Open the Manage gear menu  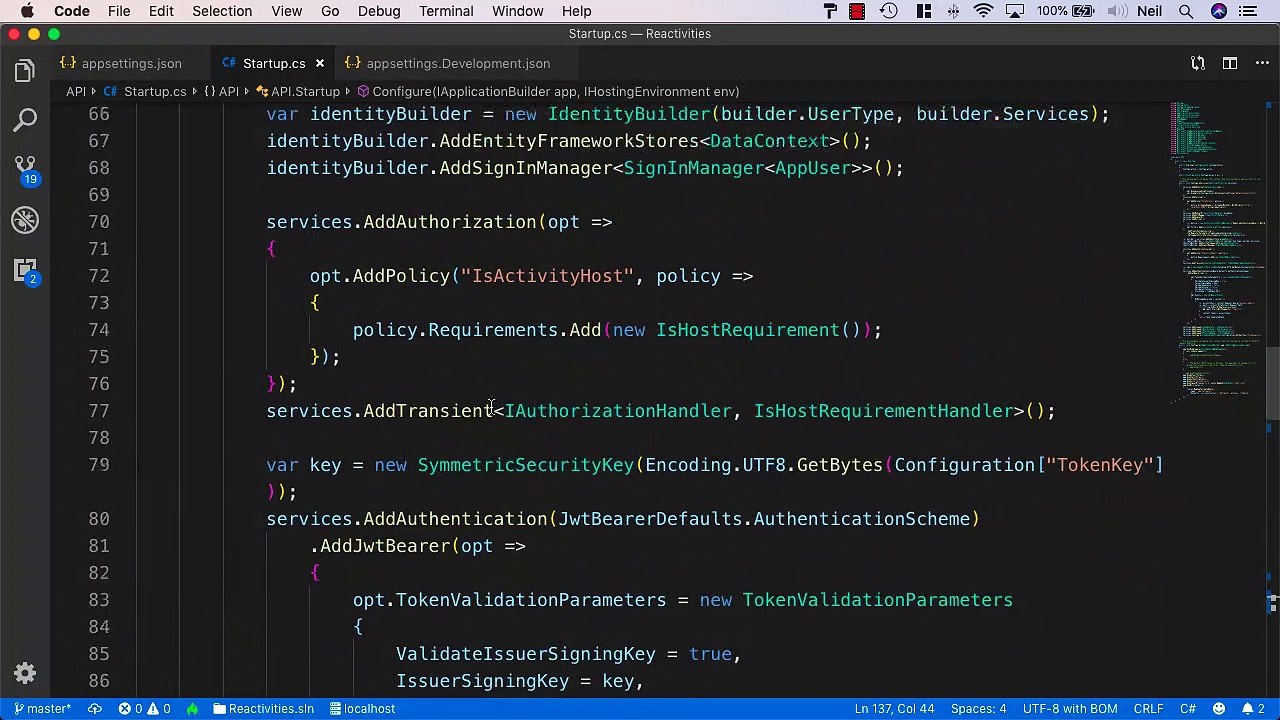[x=25, y=673]
